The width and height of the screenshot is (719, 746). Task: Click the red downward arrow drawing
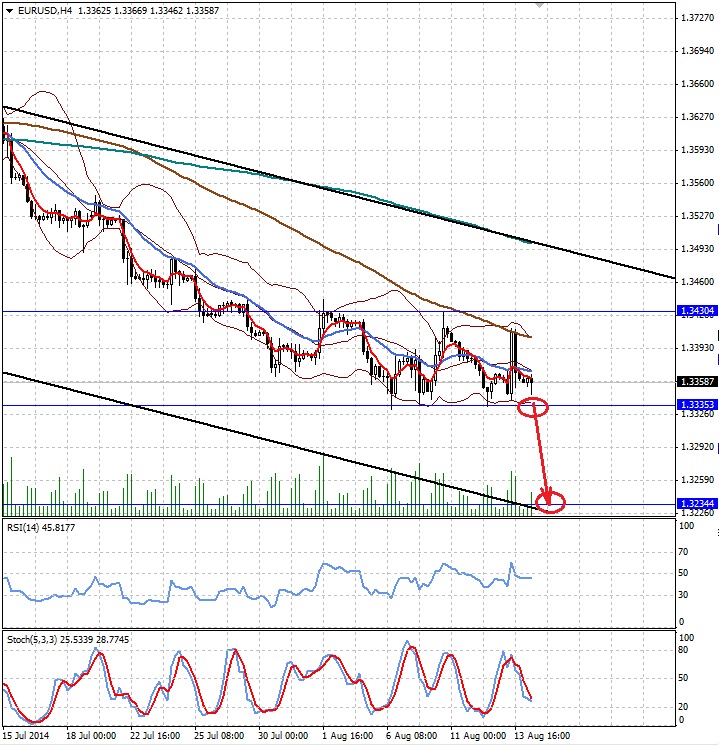tap(542, 455)
